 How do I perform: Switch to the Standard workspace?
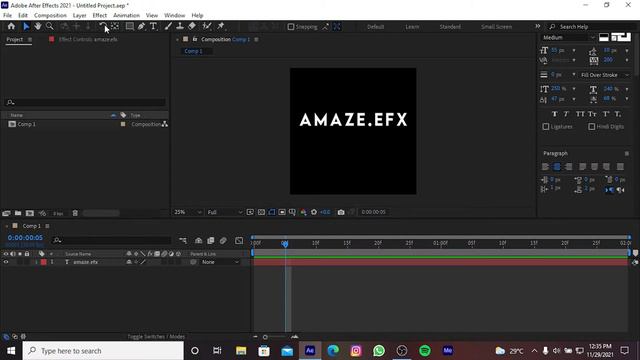pos(450,27)
